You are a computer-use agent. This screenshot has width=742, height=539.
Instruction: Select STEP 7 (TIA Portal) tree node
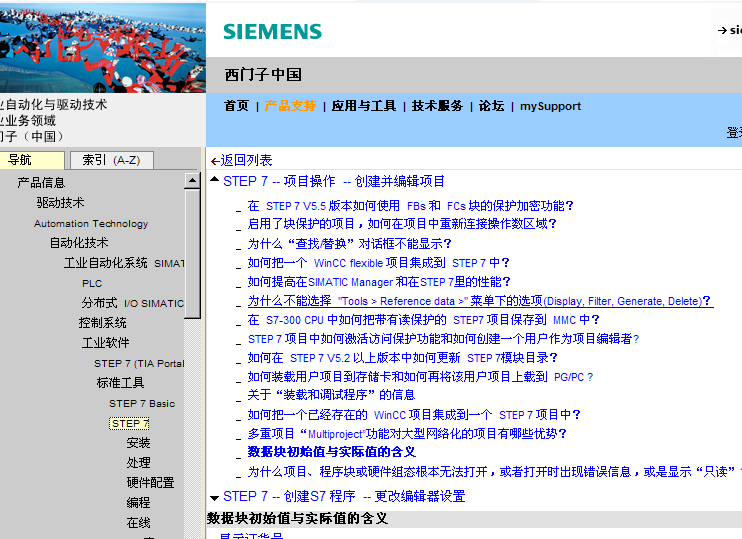tap(139, 363)
